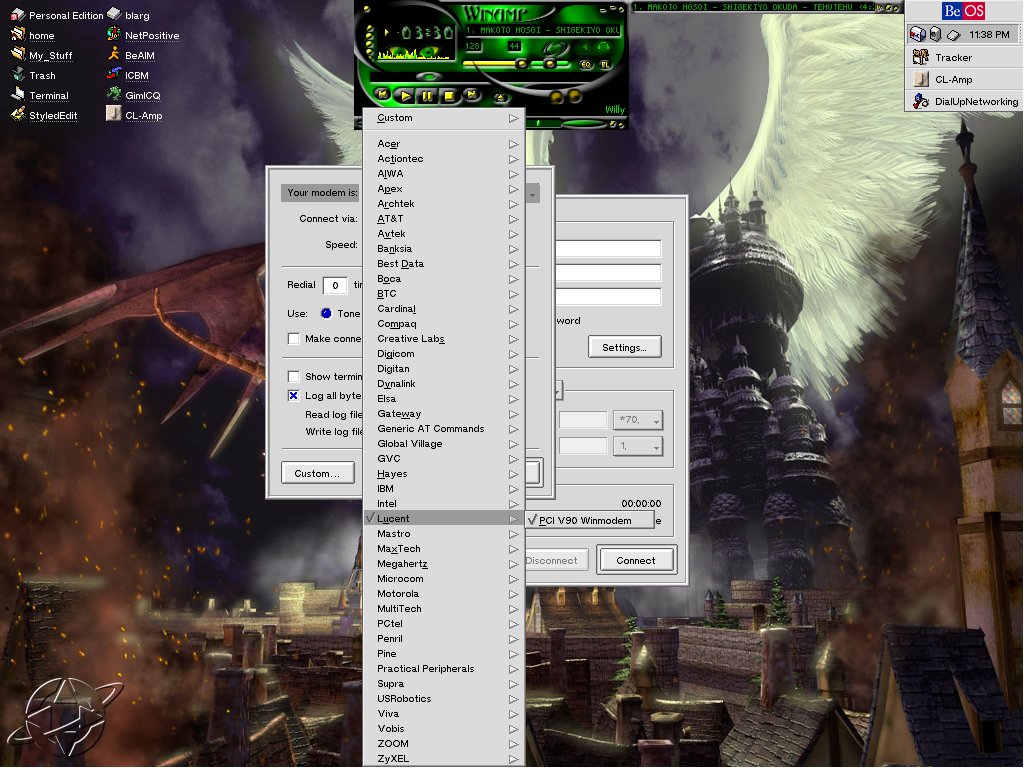1024x768 pixels.
Task: Adjust the balance slider knob
Action: 551,64
